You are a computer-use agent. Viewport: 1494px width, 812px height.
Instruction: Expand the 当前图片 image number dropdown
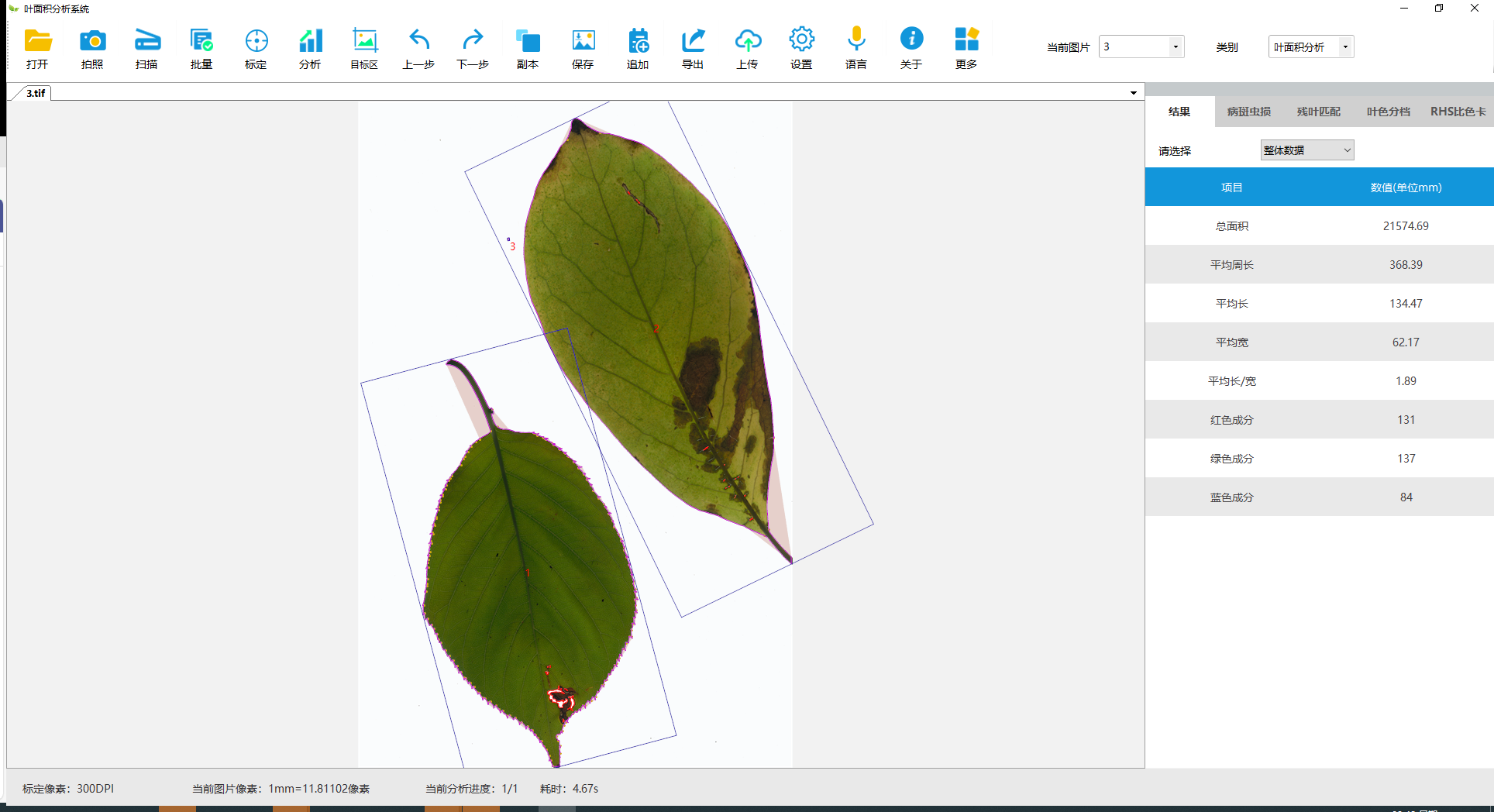tap(1175, 47)
